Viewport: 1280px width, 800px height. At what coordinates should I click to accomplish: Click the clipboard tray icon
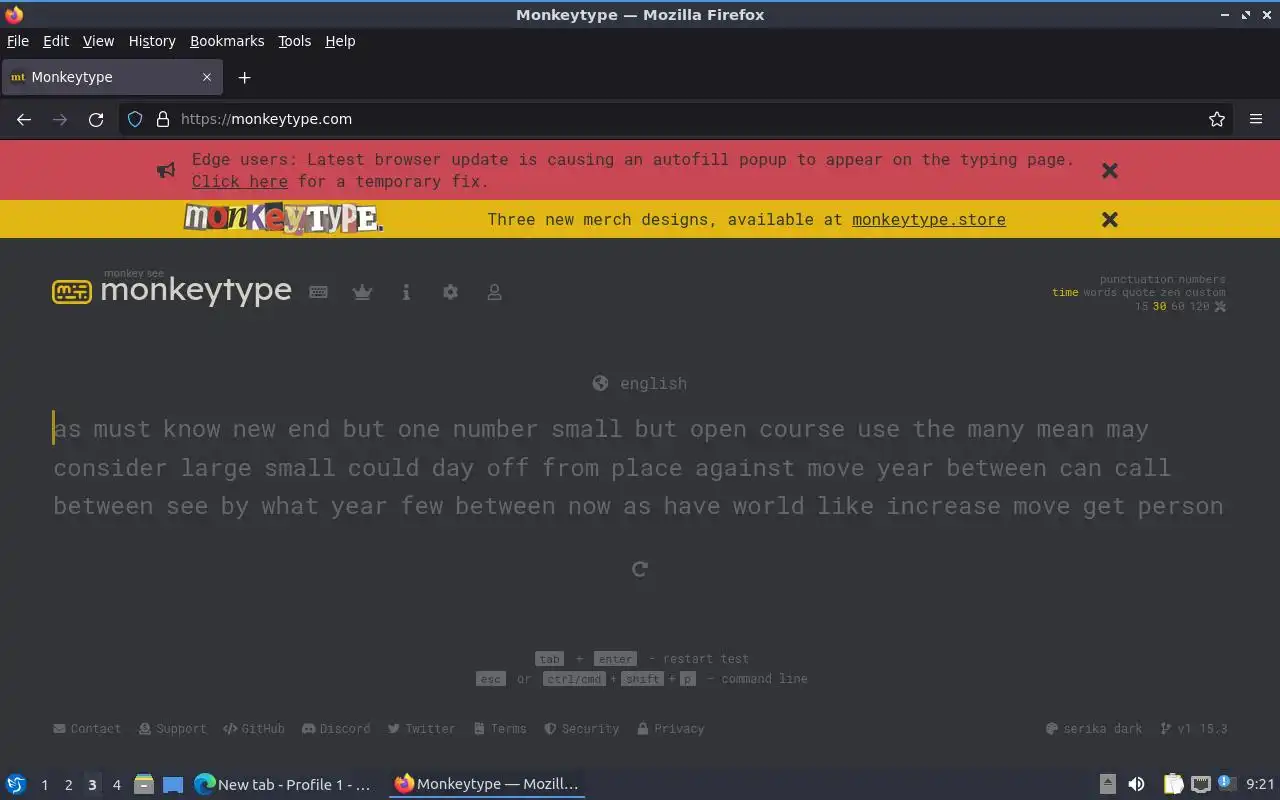(x=1173, y=784)
